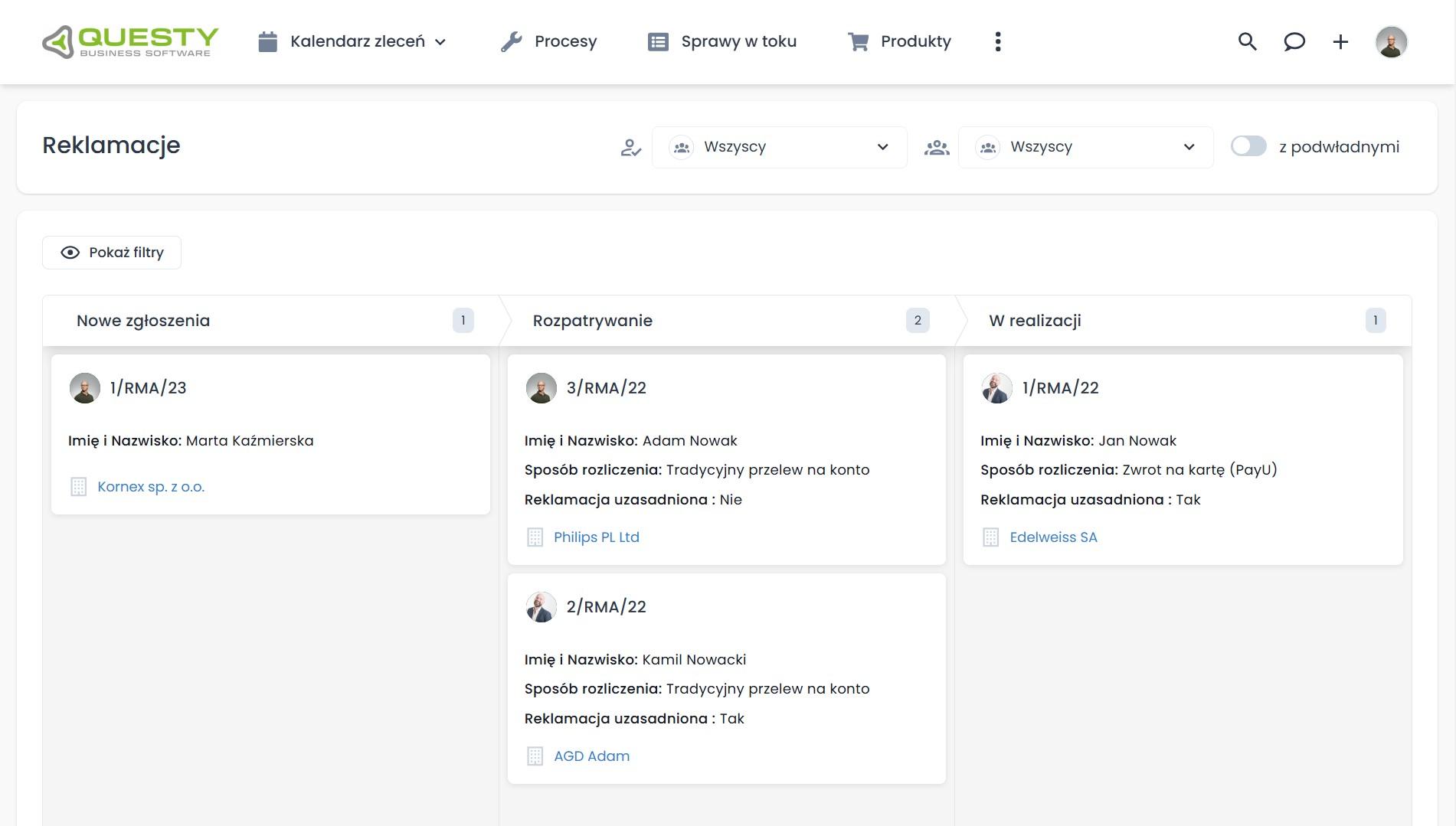Click the Reklamacje page heading
Viewport: 1456px width, 826px height.
tap(111, 145)
